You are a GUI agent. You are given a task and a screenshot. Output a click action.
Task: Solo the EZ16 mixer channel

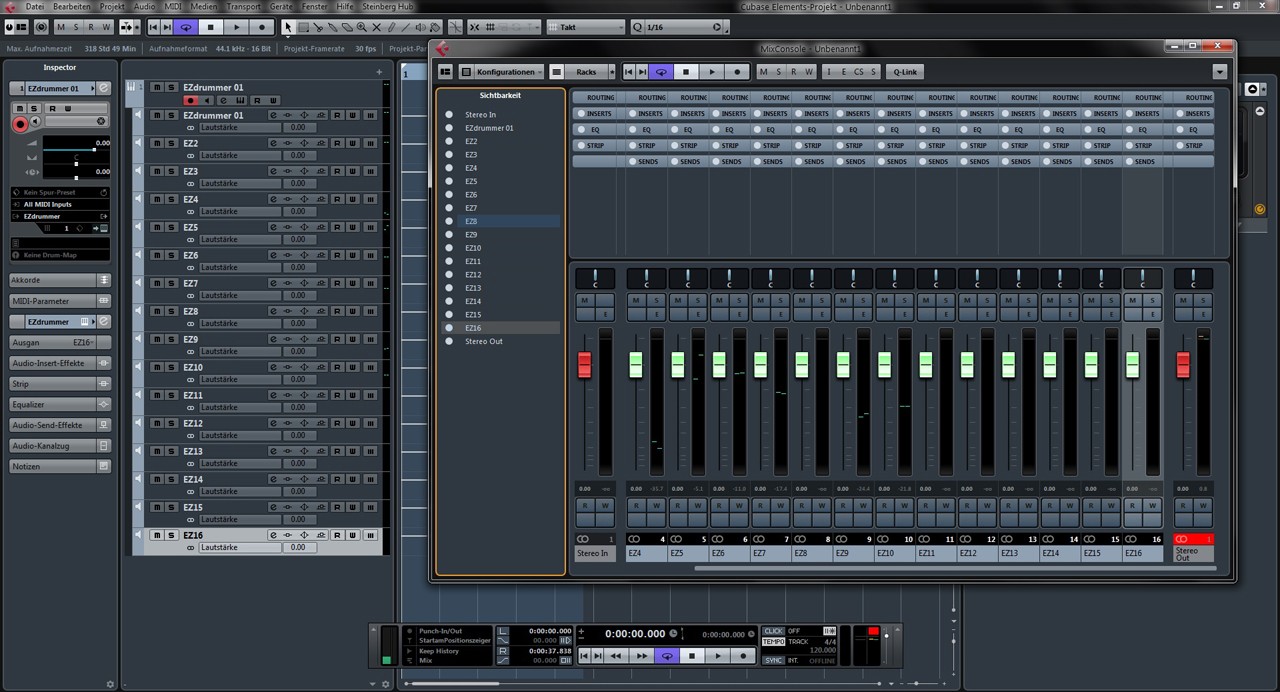[1153, 300]
